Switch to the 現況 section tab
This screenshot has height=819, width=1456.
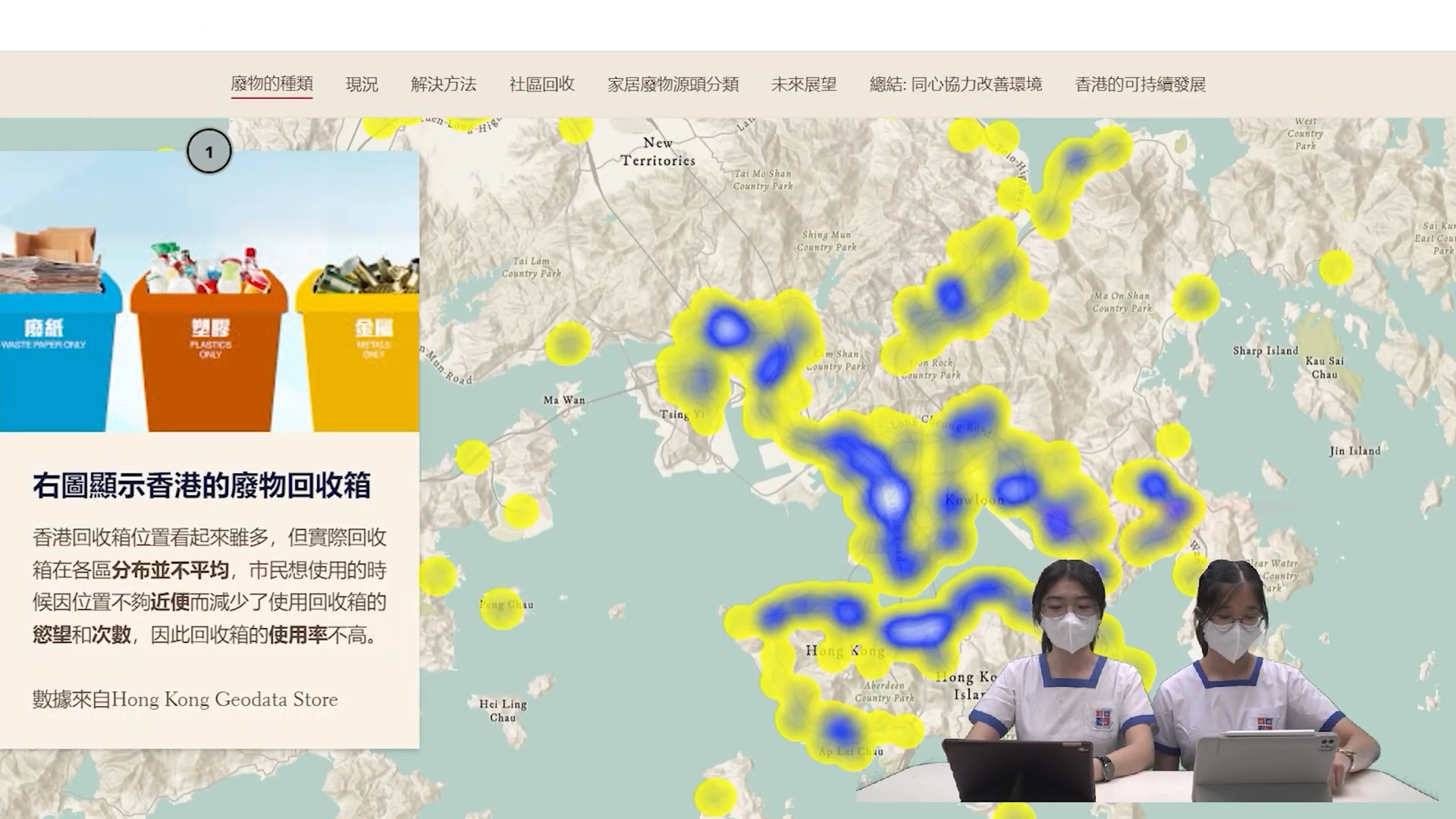pyautogui.click(x=362, y=84)
